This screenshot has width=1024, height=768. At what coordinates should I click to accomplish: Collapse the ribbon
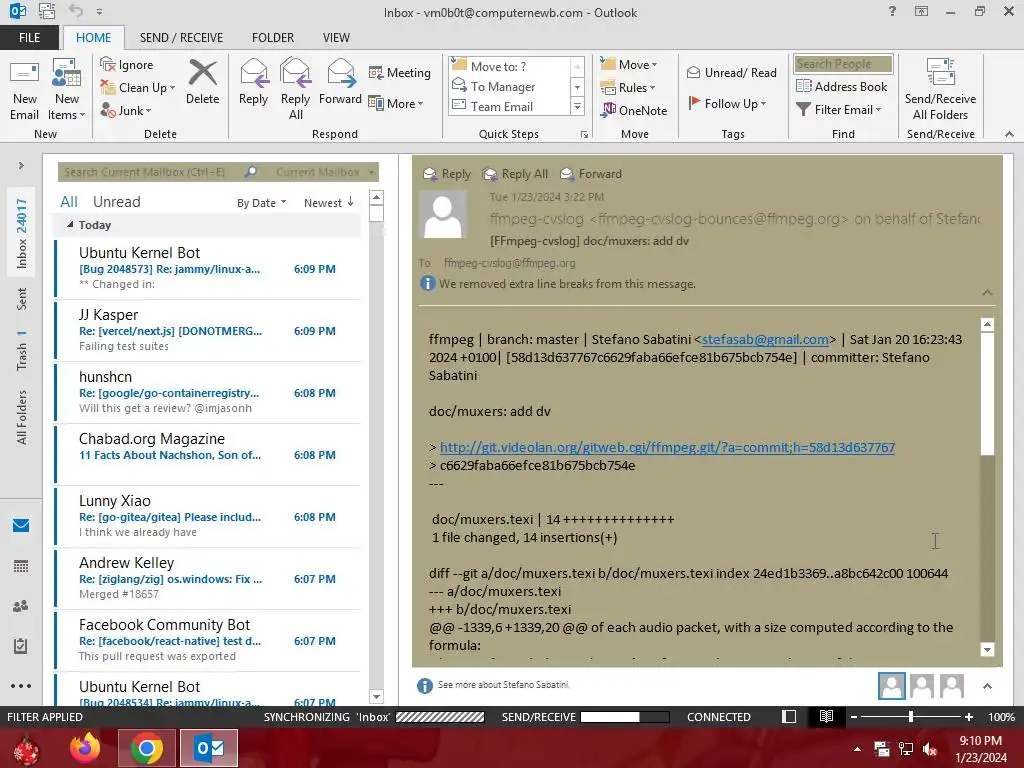click(1009, 134)
